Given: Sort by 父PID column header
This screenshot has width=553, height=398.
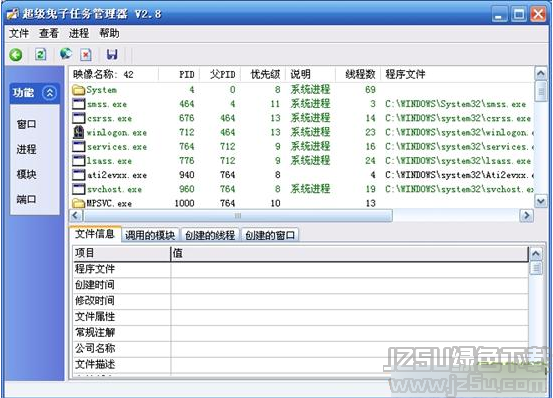Looking at the screenshot, I should click(220, 74).
